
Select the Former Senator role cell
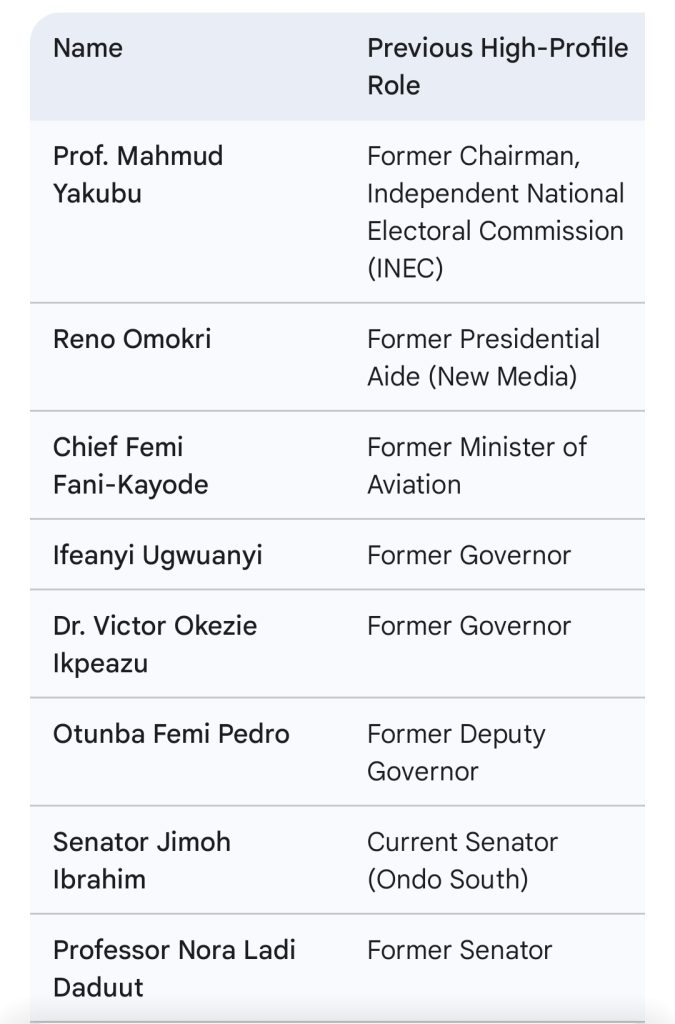pos(459,950)
